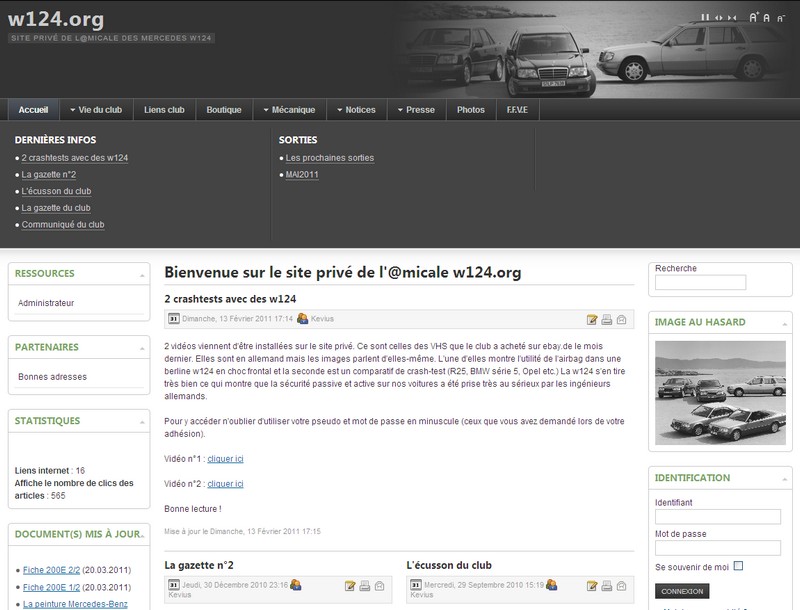Open 'Les prochaines sorties' link
The height and width of the screenshot is (610, 800).
tap(330, 158)
